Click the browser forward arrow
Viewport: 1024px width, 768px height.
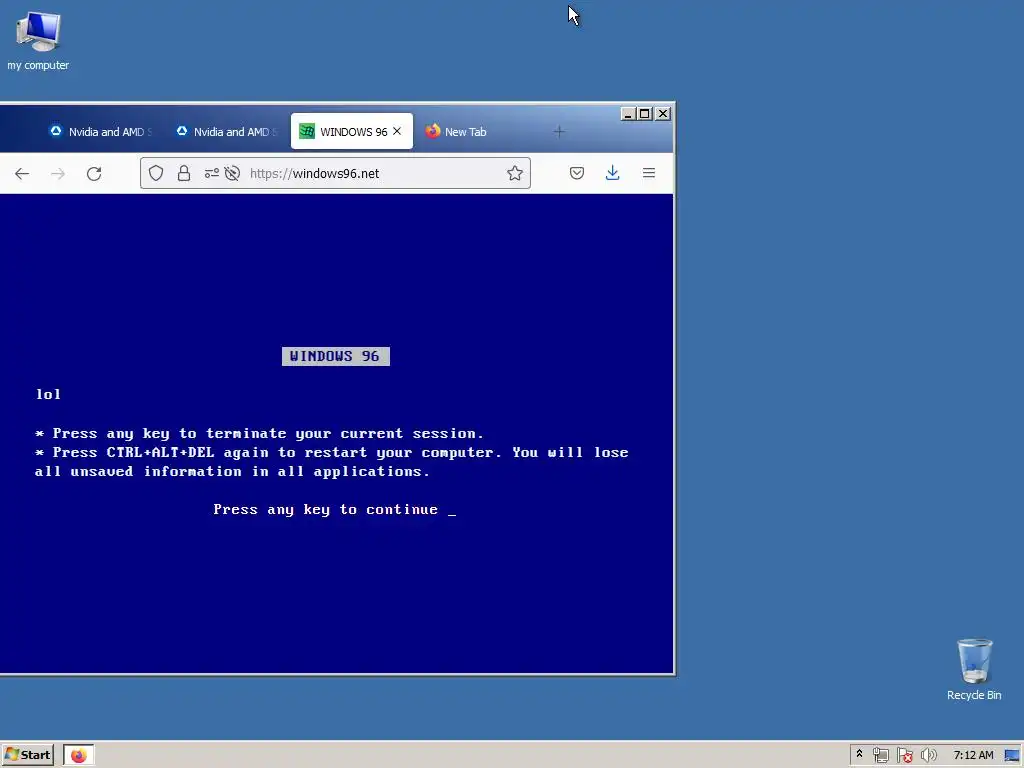click(x=58, y=174)
